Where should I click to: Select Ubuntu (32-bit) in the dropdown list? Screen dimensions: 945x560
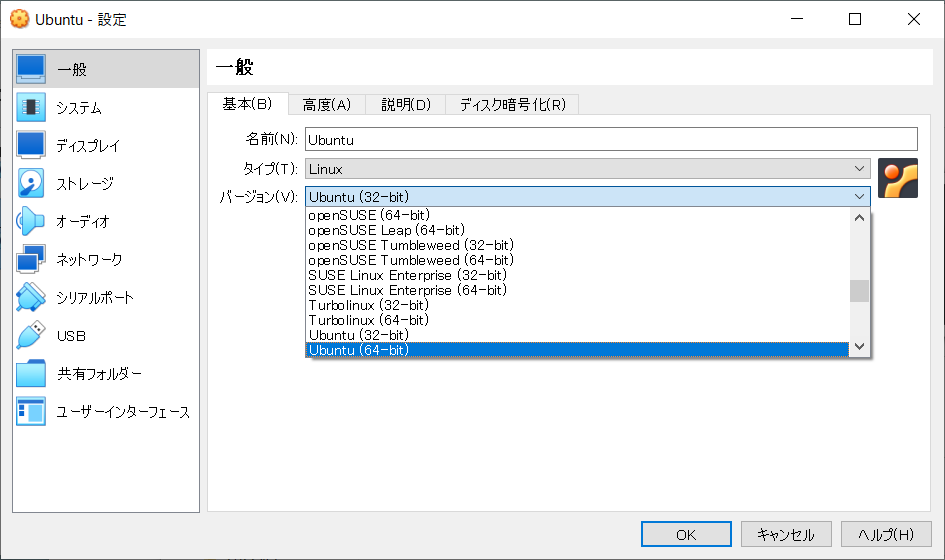[x=577, y=335]
